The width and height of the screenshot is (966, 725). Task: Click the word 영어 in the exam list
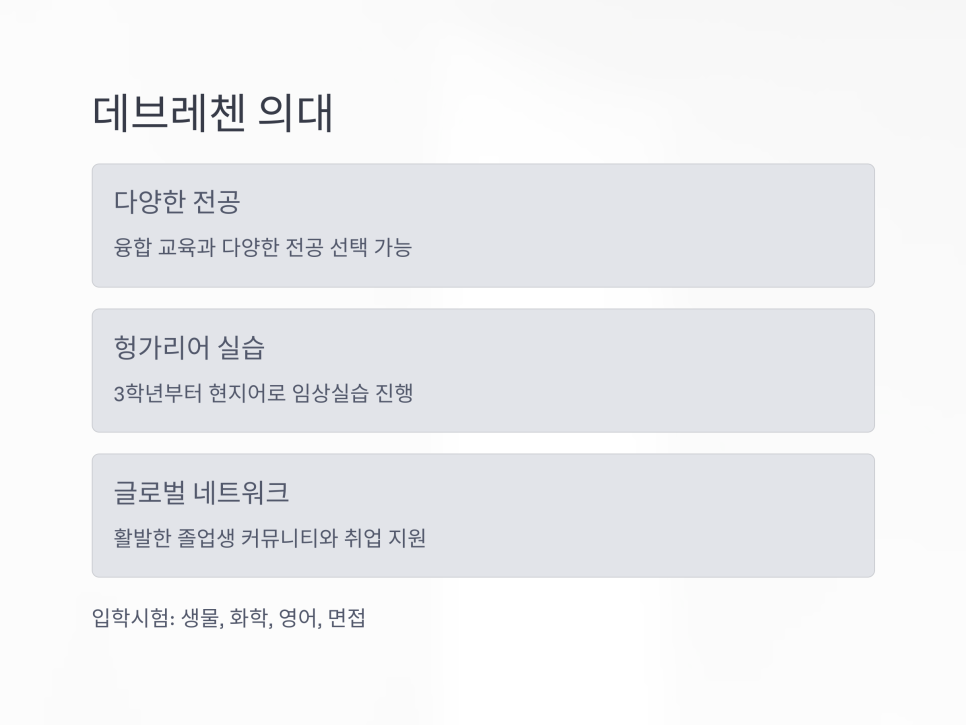[x=298, y=618]
